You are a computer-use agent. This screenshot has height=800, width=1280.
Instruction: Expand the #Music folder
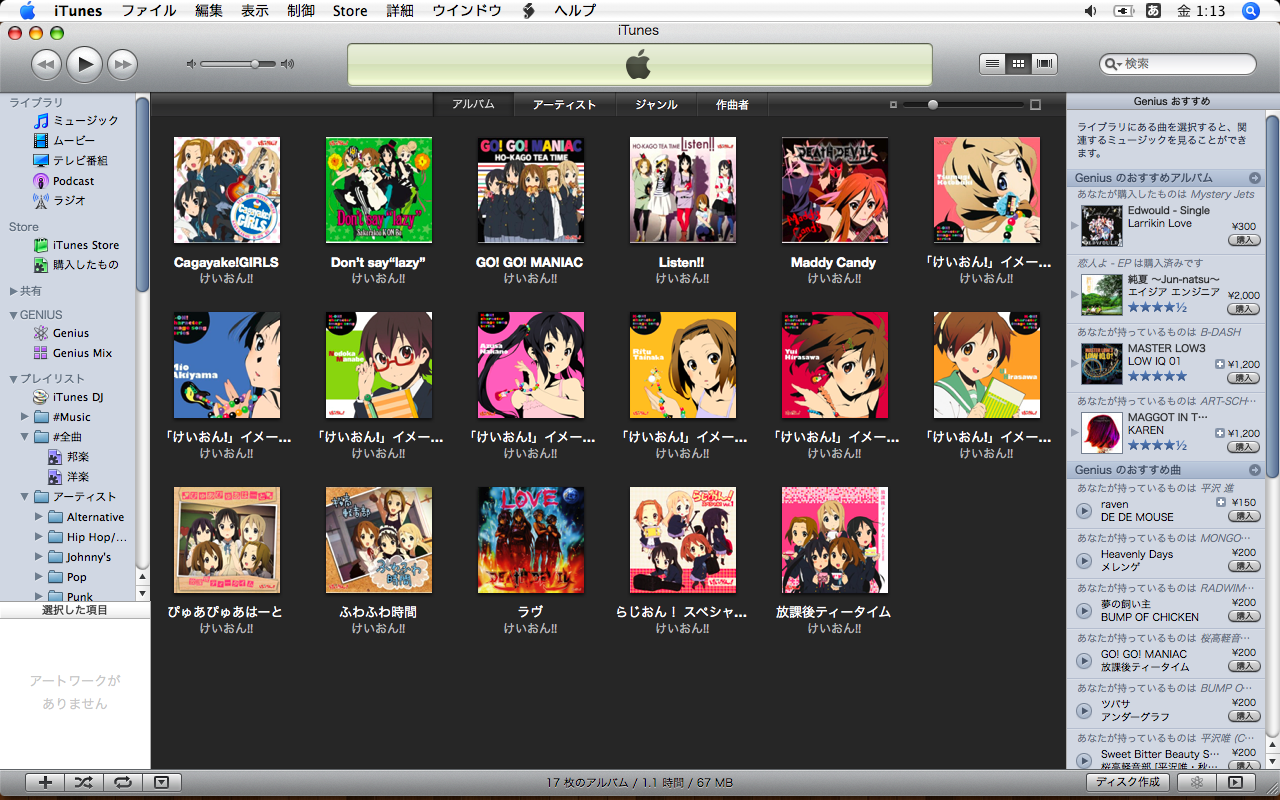[x=25, y=417]
